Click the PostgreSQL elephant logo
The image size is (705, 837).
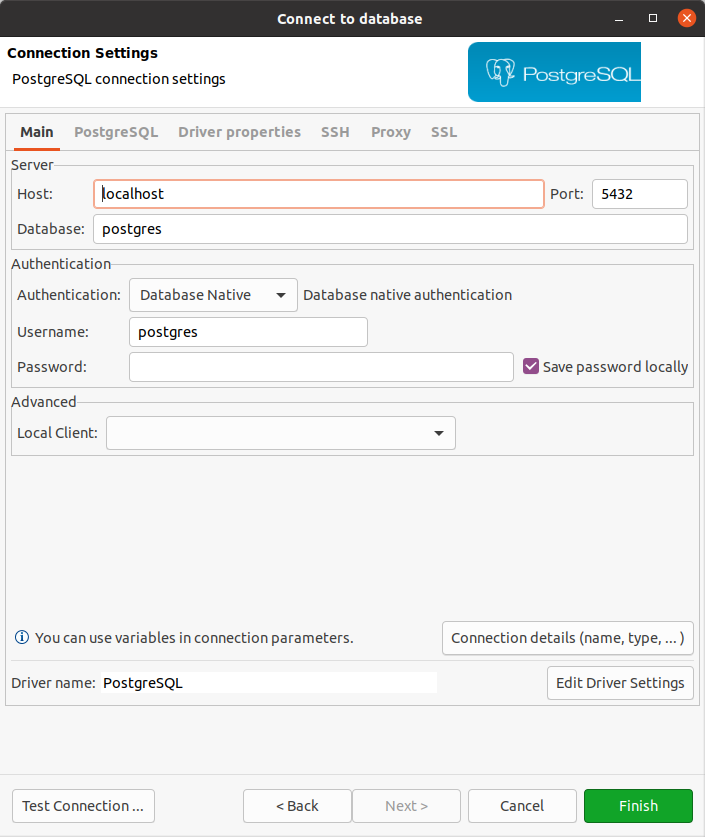tap(500, 72)
